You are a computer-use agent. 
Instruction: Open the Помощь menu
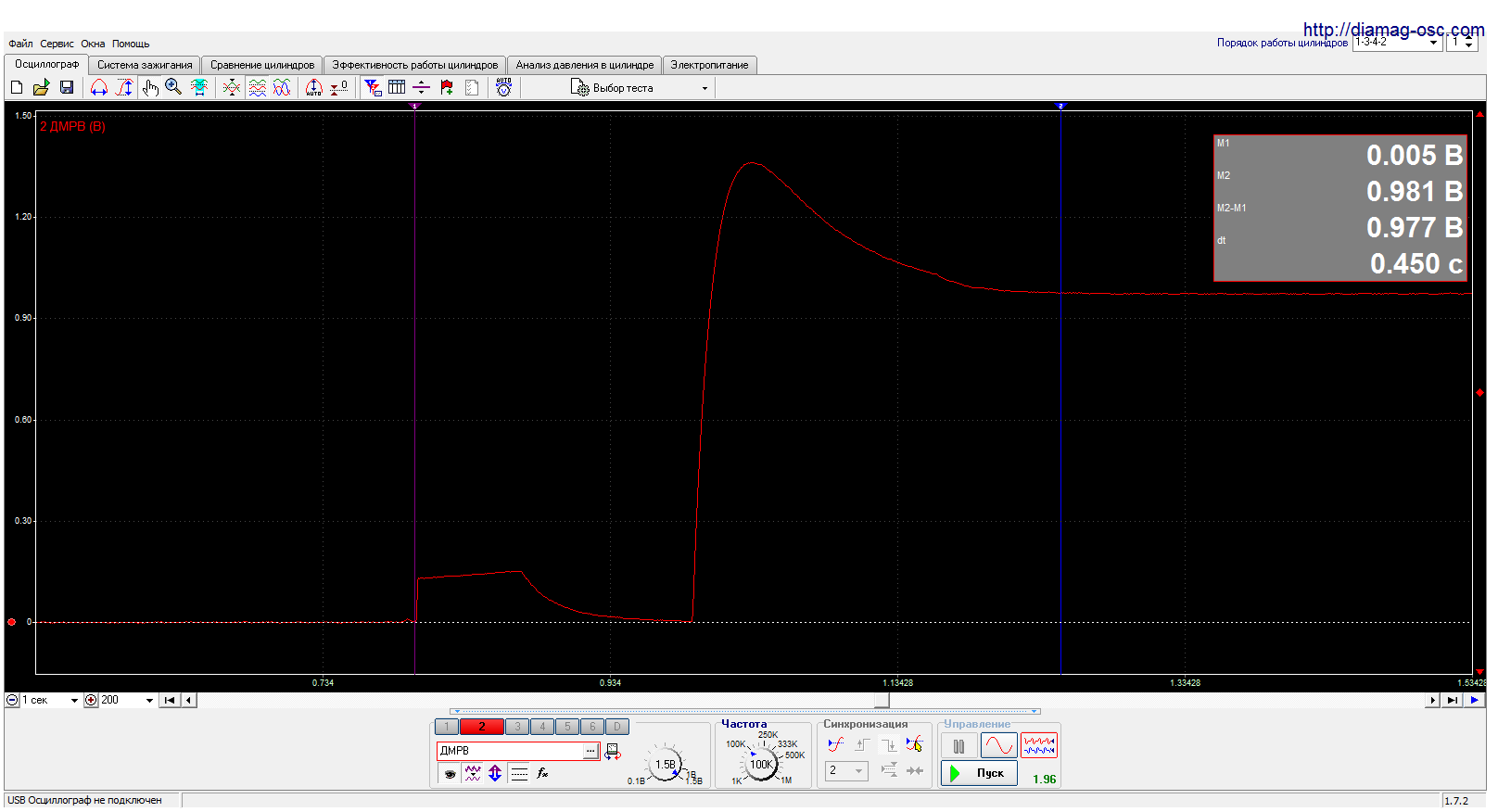pyautogui.click(x=131, y=44)
